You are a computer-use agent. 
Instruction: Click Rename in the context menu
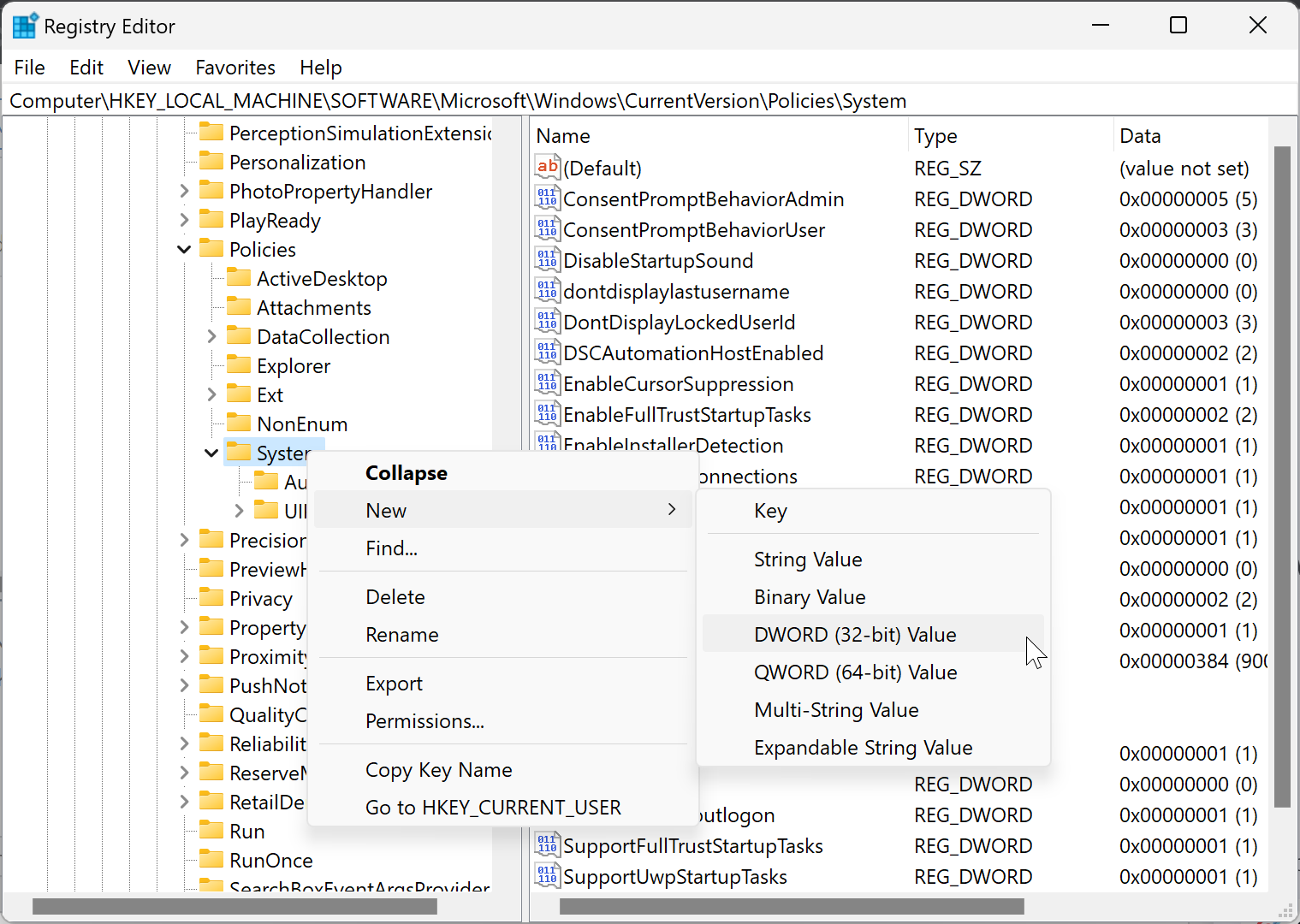point(502,634)
